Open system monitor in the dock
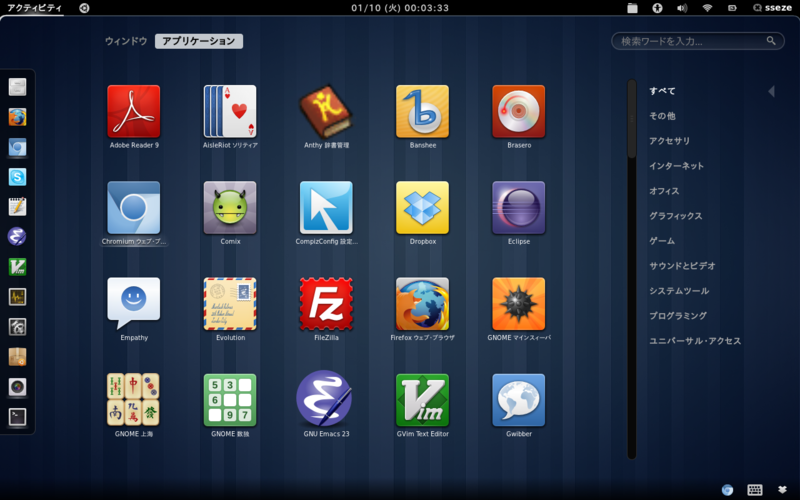 coord(17,297)
